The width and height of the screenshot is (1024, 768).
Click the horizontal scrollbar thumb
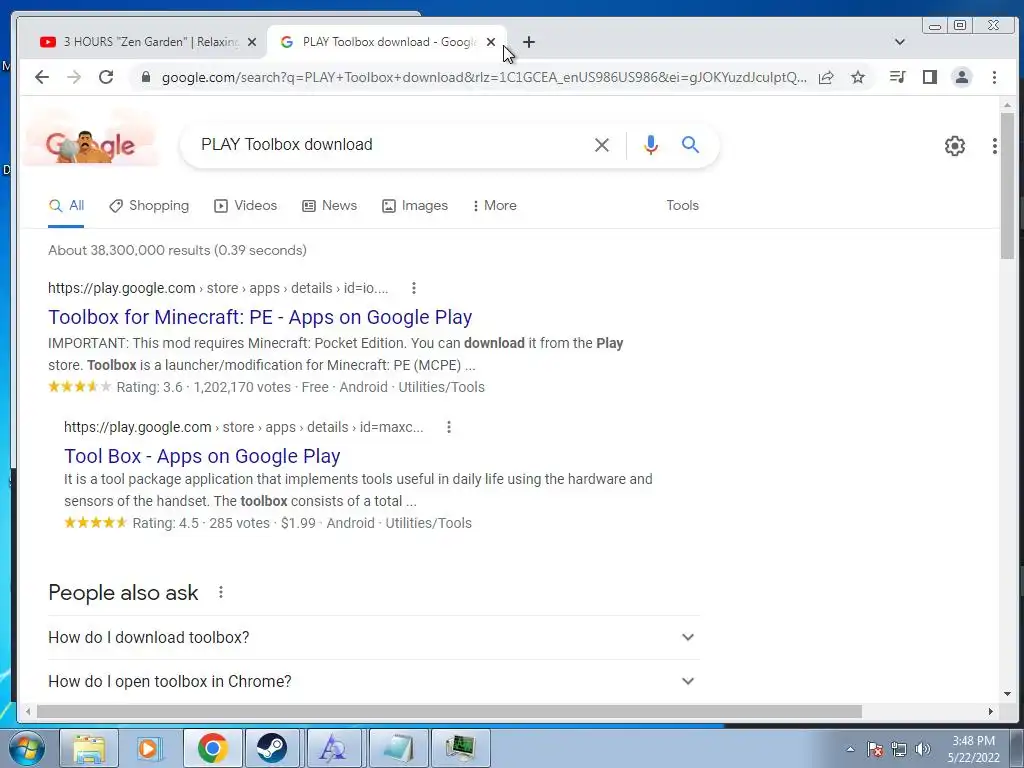tap(449, 711)
